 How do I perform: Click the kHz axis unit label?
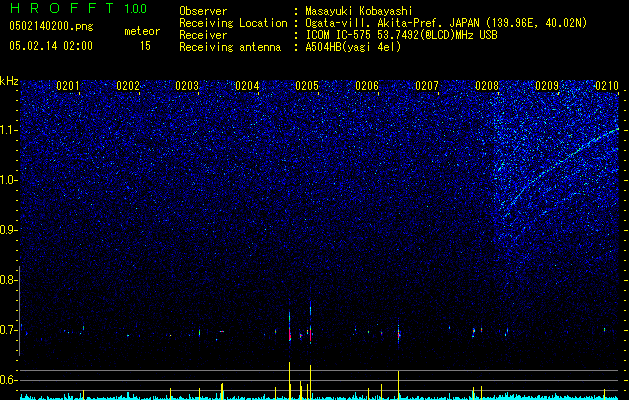pyautogui.click(x=9, y=81)
